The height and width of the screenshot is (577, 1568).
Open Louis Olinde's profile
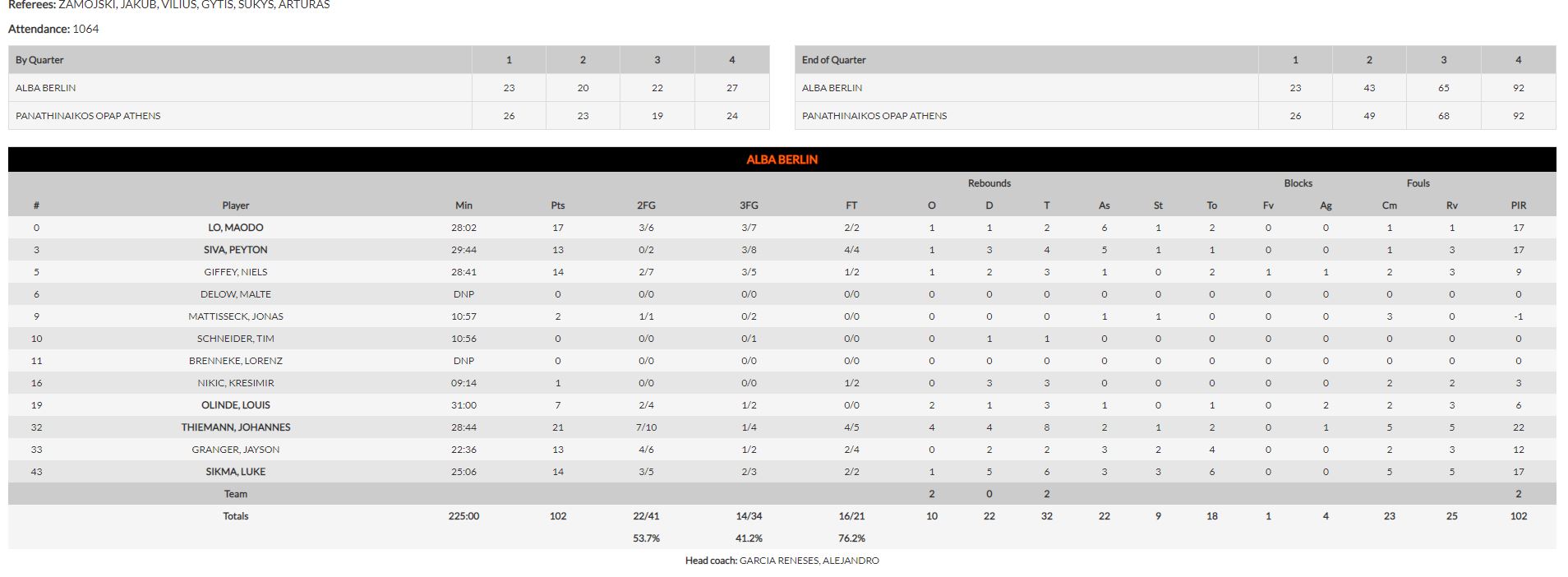tap(235, 405)
